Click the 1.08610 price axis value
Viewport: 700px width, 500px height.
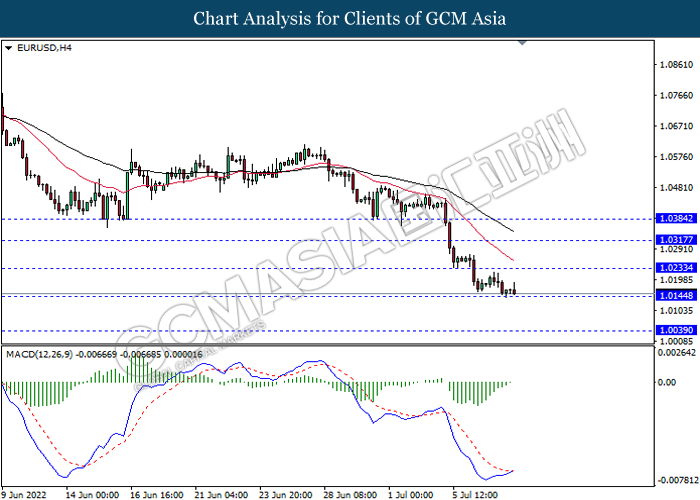[x=676, y=65]
